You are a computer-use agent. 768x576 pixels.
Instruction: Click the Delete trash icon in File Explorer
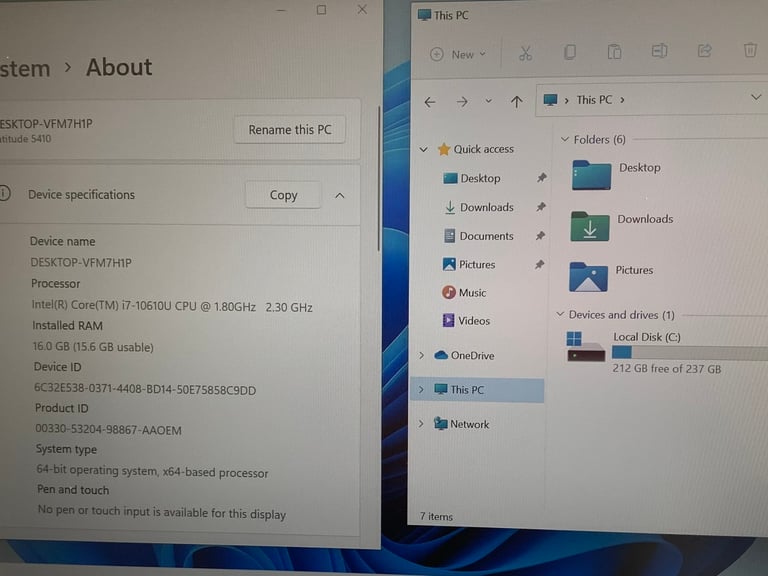pos(750,50)
